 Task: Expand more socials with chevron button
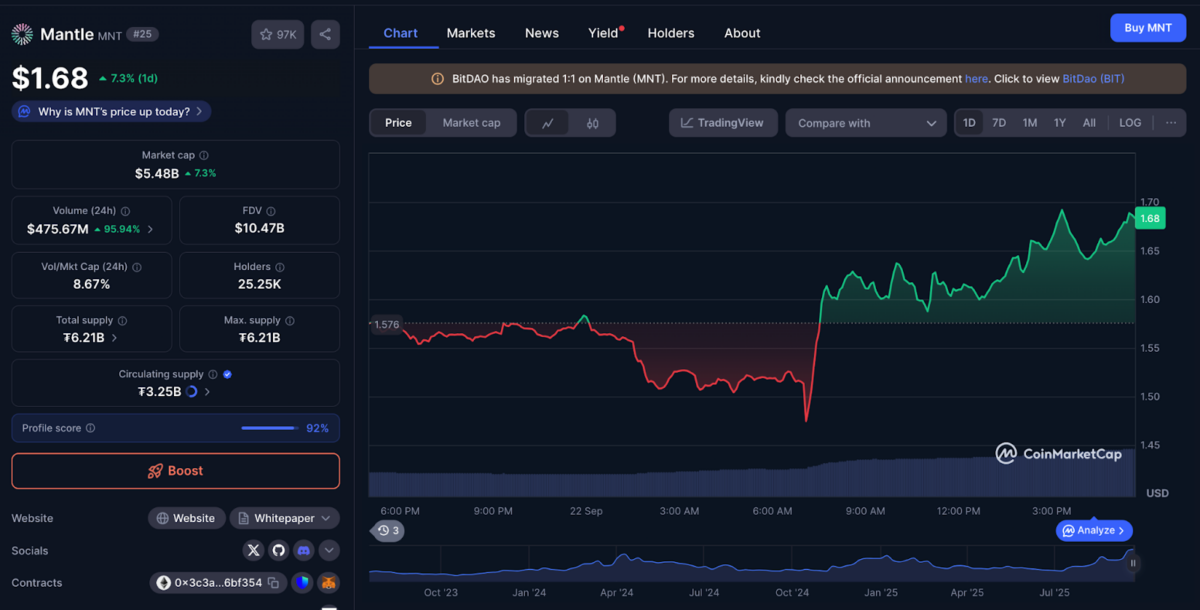click(x=329, y=550)
